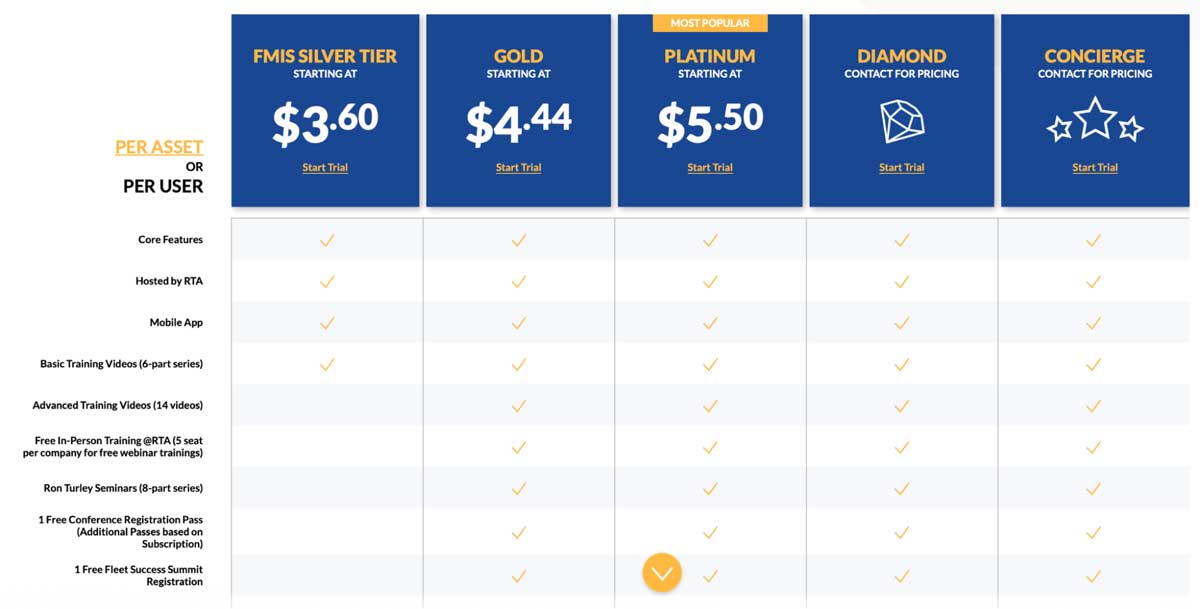1200x609 pixels.
Task: Start Trial for the Gold tier
Action: [x=518, y=167]
